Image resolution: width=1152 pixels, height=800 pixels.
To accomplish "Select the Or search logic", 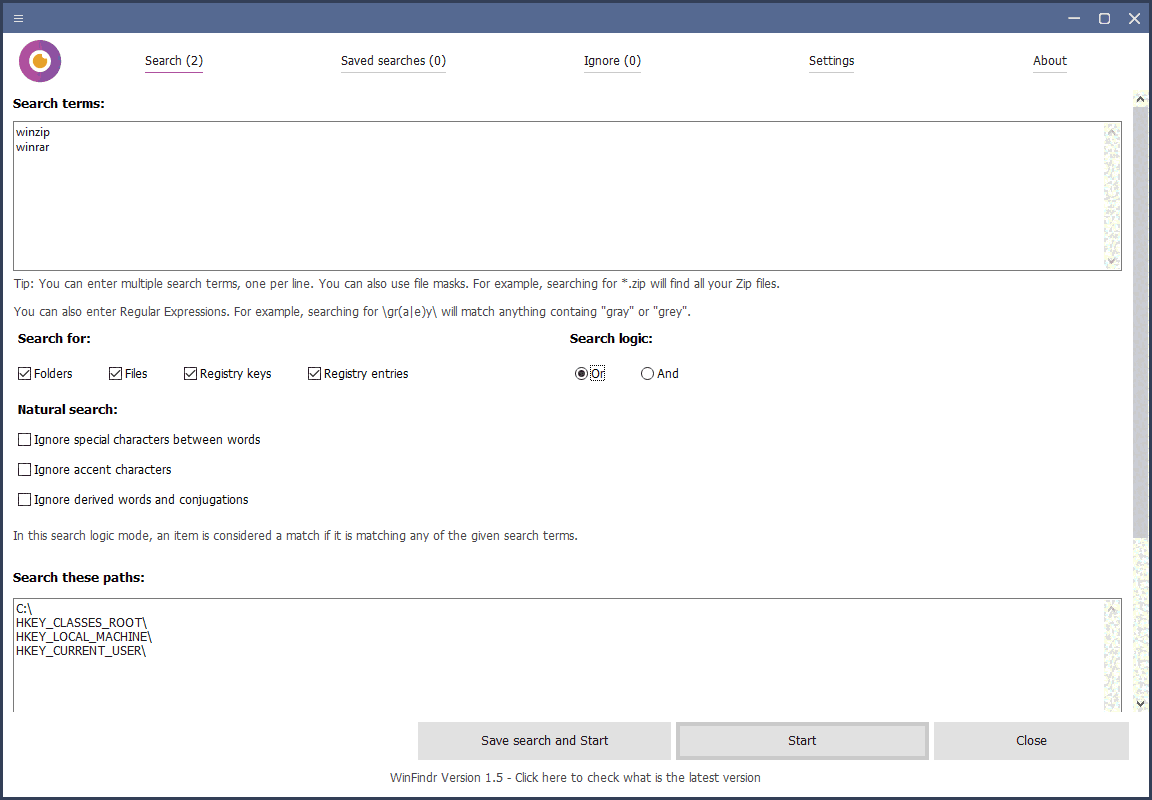I will pyautogui.click(x=581, y=373).
